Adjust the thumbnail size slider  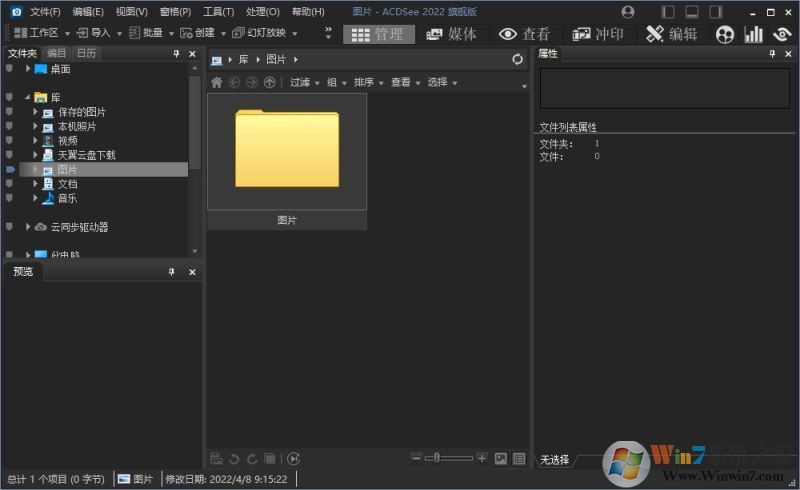click(433, 458)
